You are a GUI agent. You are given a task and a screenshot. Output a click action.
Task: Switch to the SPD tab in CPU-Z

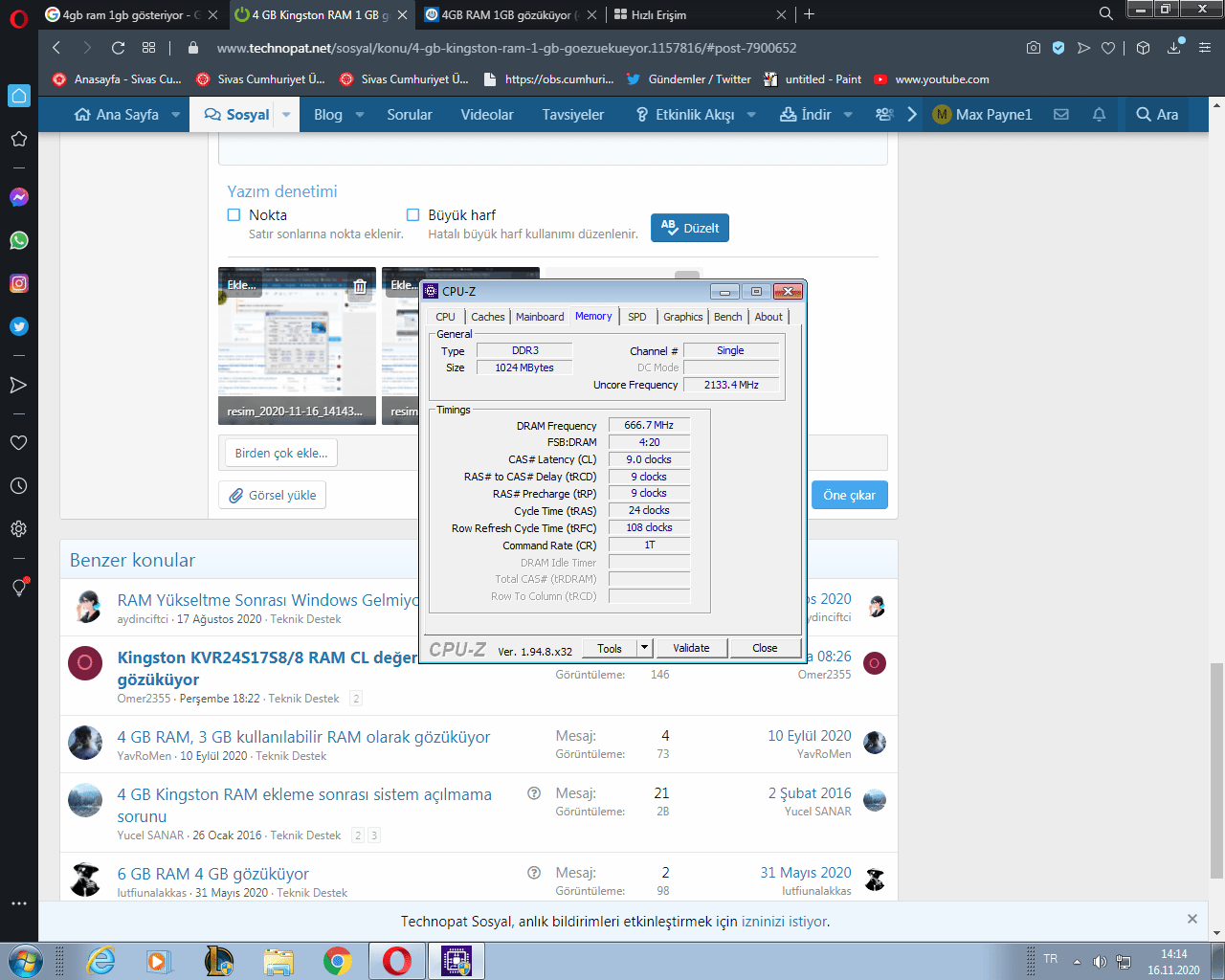[636, 316]
